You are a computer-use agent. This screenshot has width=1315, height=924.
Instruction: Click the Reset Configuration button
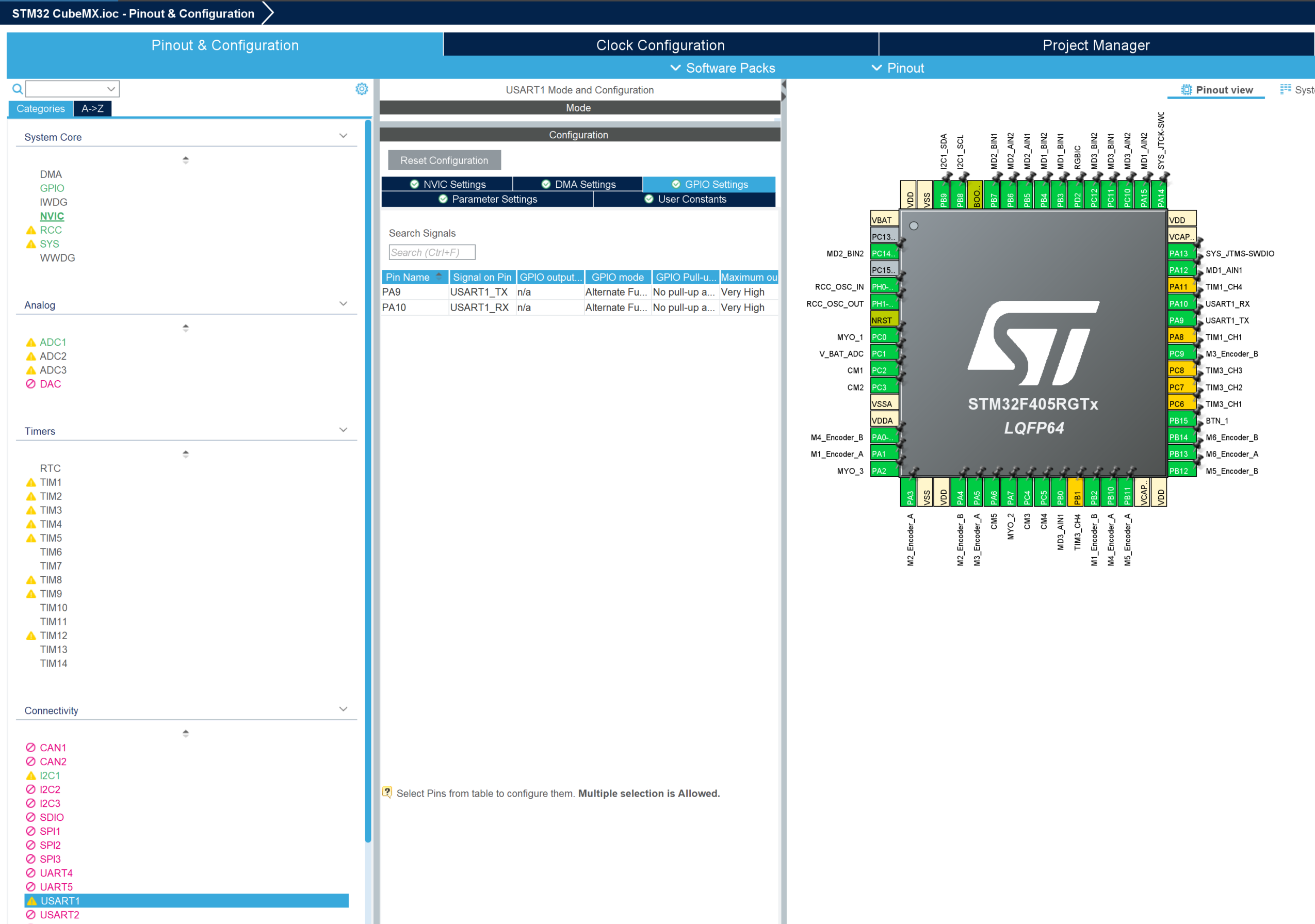pos(445,160)
